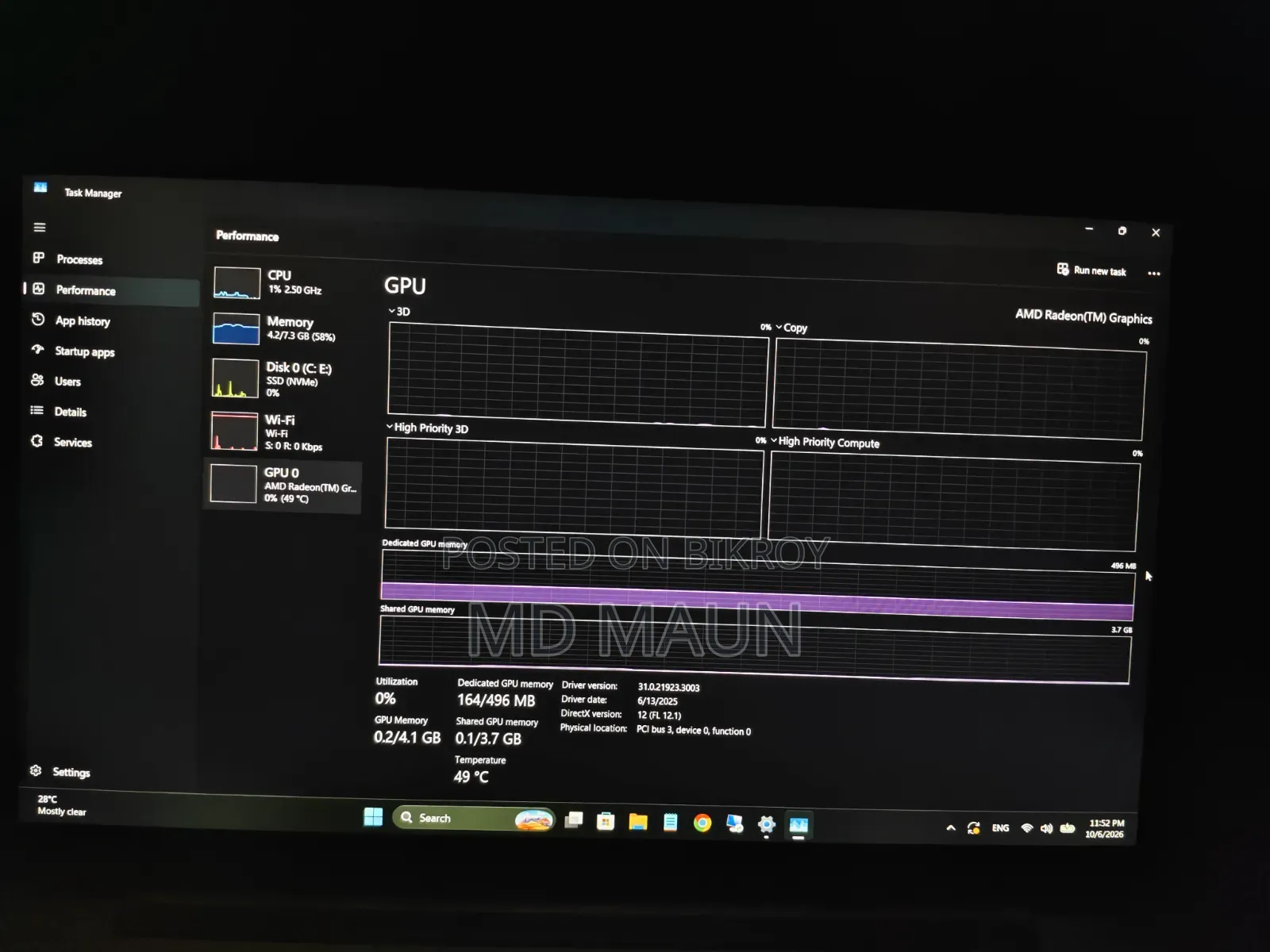This screenshot has width=1270, height=952.
Task: Open File Explorer from taskbar
Action: (x=638, y=822)
